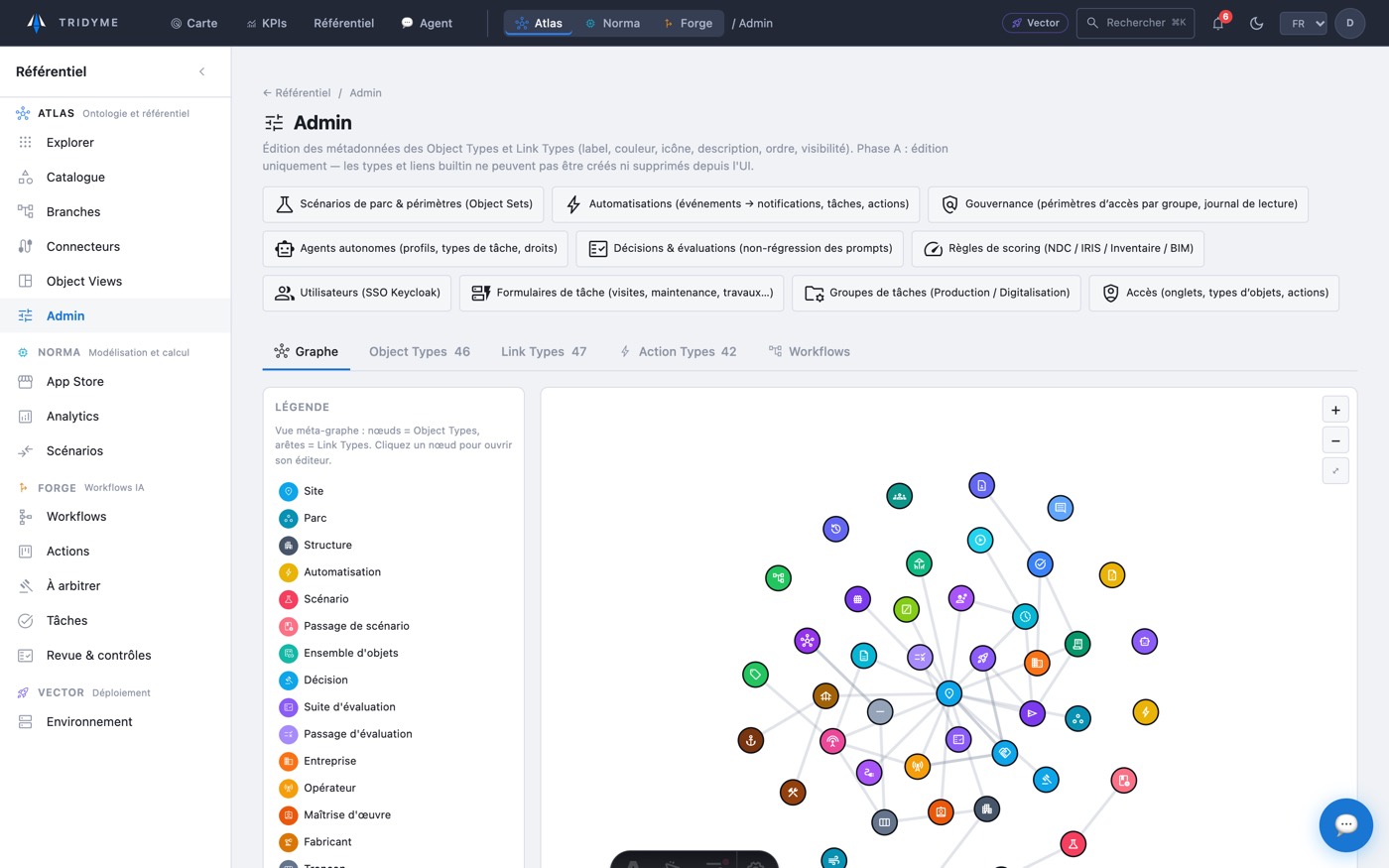Screen dimensions: 1389x868
Task: Click the search field Rechercher
Action: pyautogui.click(x=1135, y=23)
